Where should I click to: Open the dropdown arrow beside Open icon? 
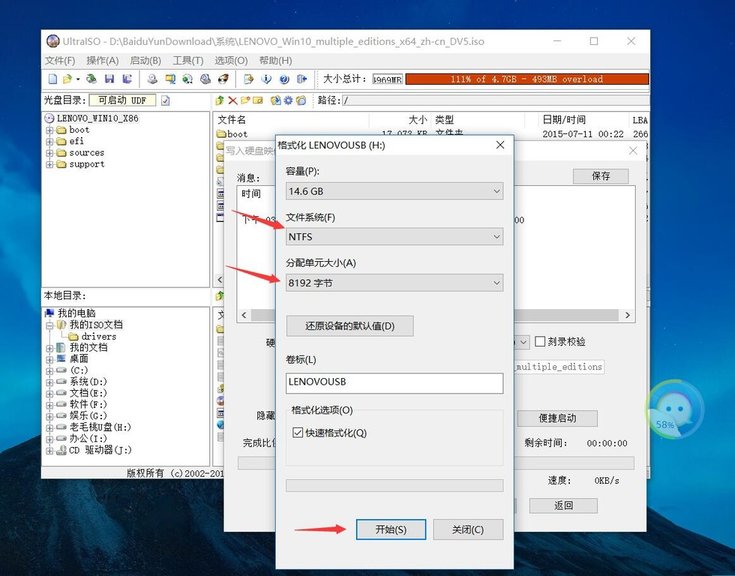point(78,79)
